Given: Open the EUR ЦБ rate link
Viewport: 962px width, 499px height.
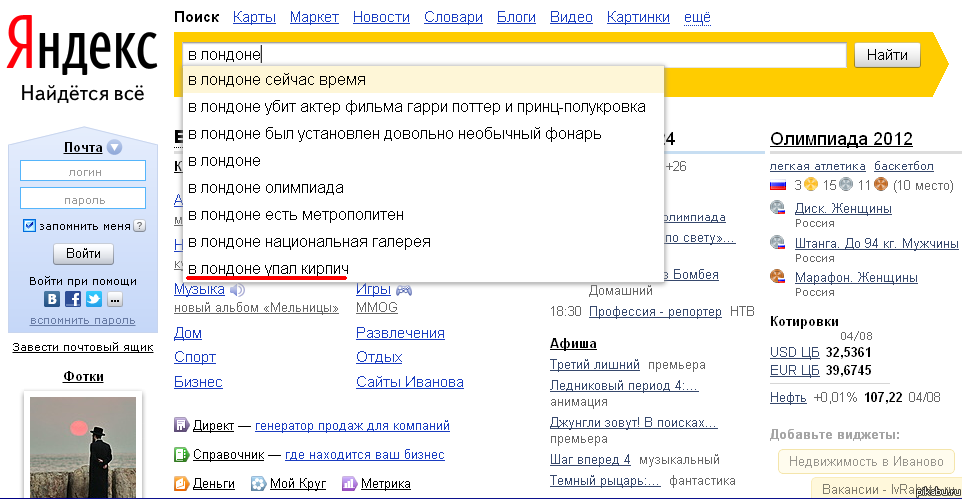Looking at the screenshot, I should 795,370.
